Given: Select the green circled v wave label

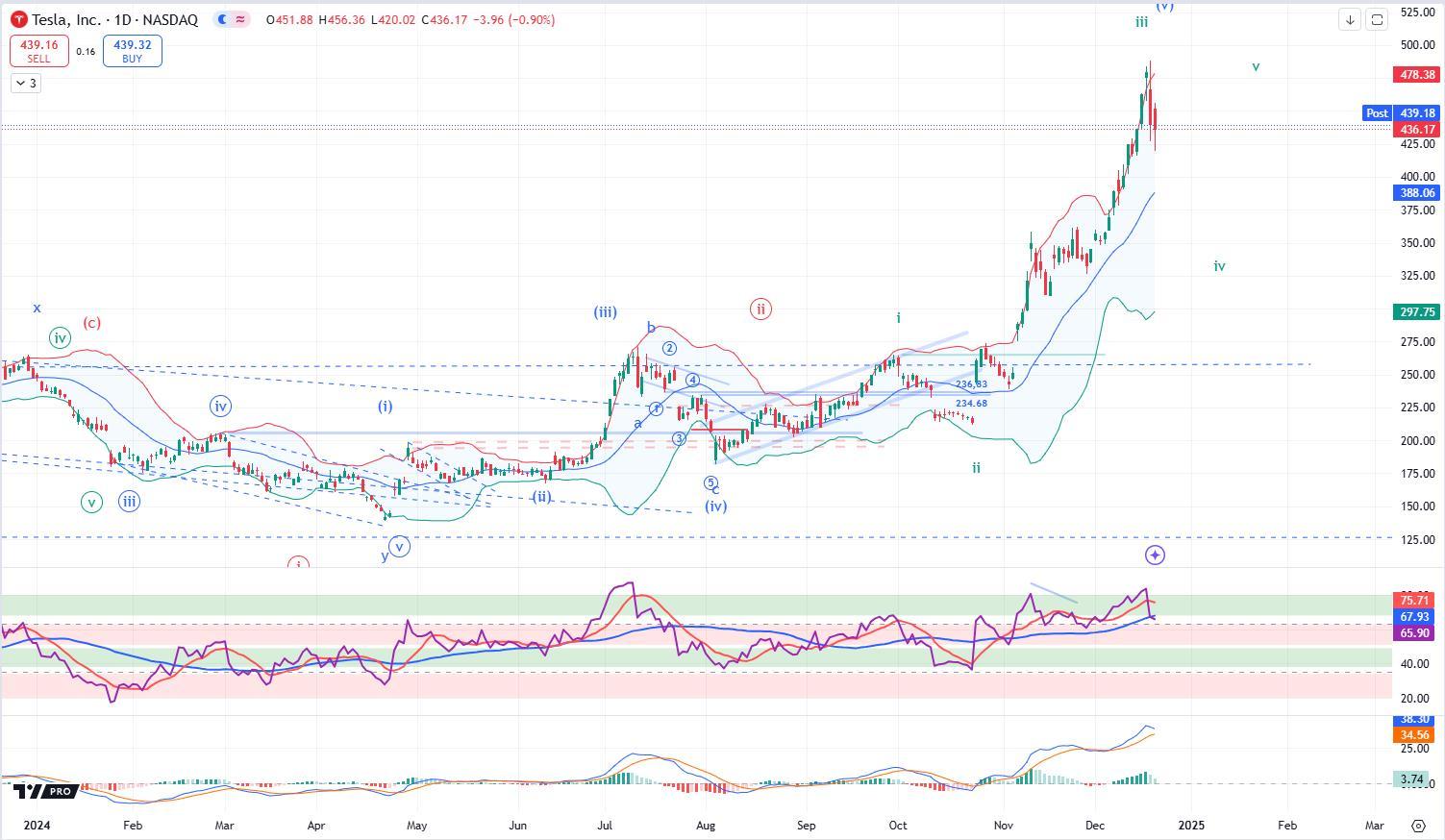Looking at the screenshot, I should pos(91,502).
